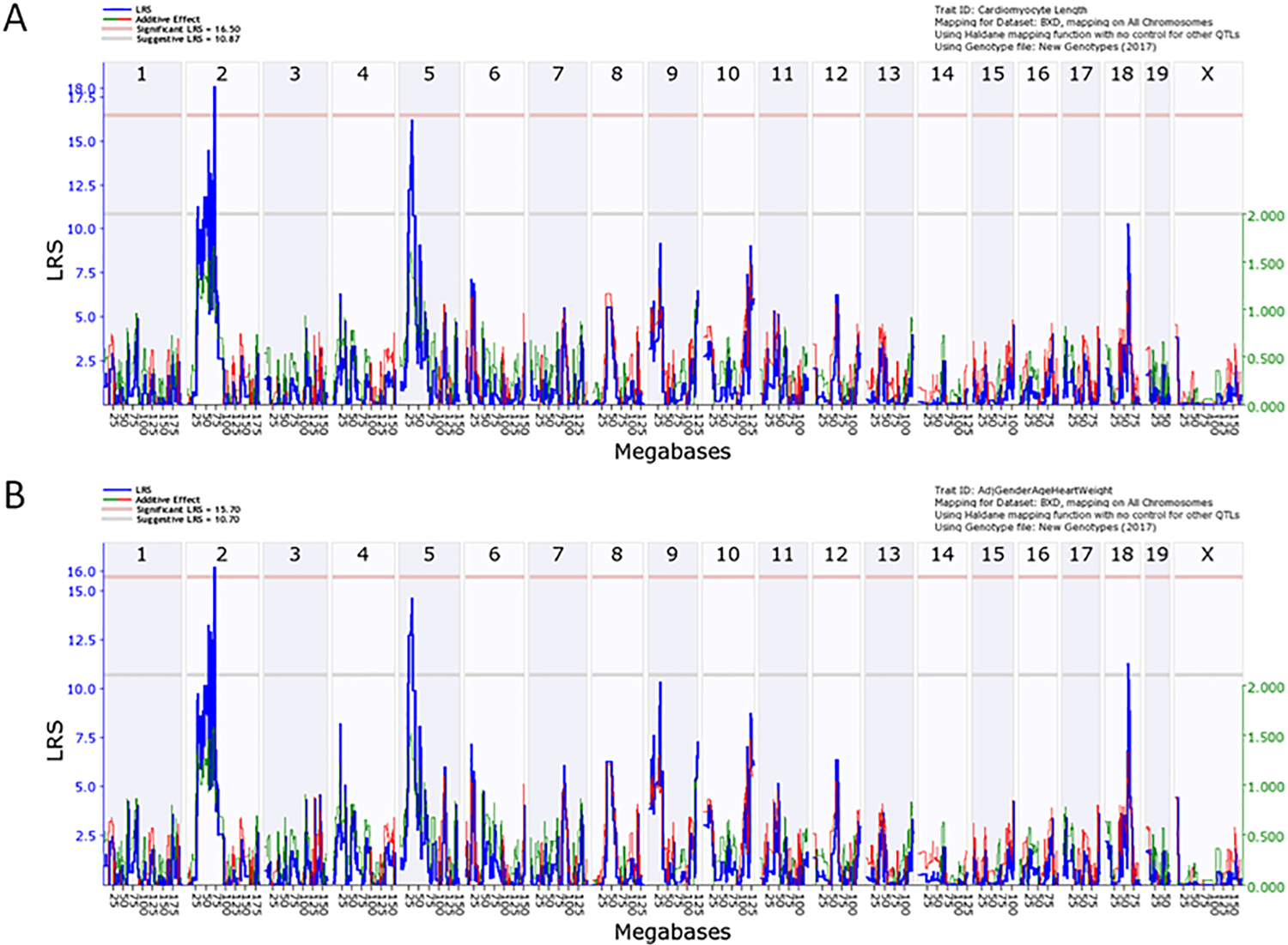Click the panel A letter label
Image resolution: width=1288 pixels, height=945 pixels.
click(x=15, y=17)
